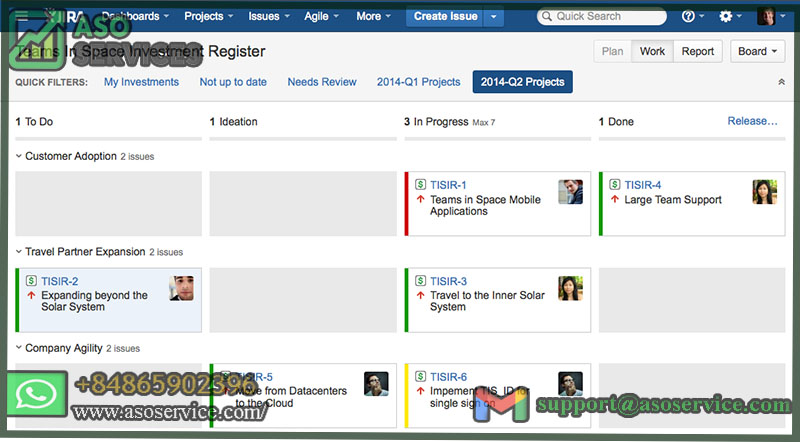Click the TISIR-2 issue type icon
This screenshot has width=800, height=442.
coord(32,281)
